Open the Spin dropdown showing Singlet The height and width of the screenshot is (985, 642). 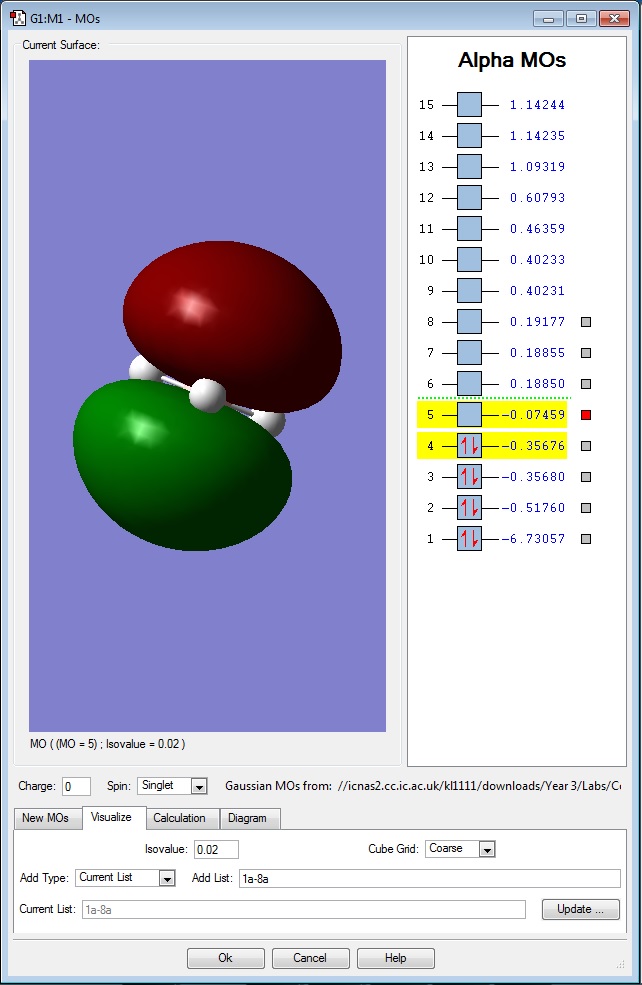[x=173, y=786]
